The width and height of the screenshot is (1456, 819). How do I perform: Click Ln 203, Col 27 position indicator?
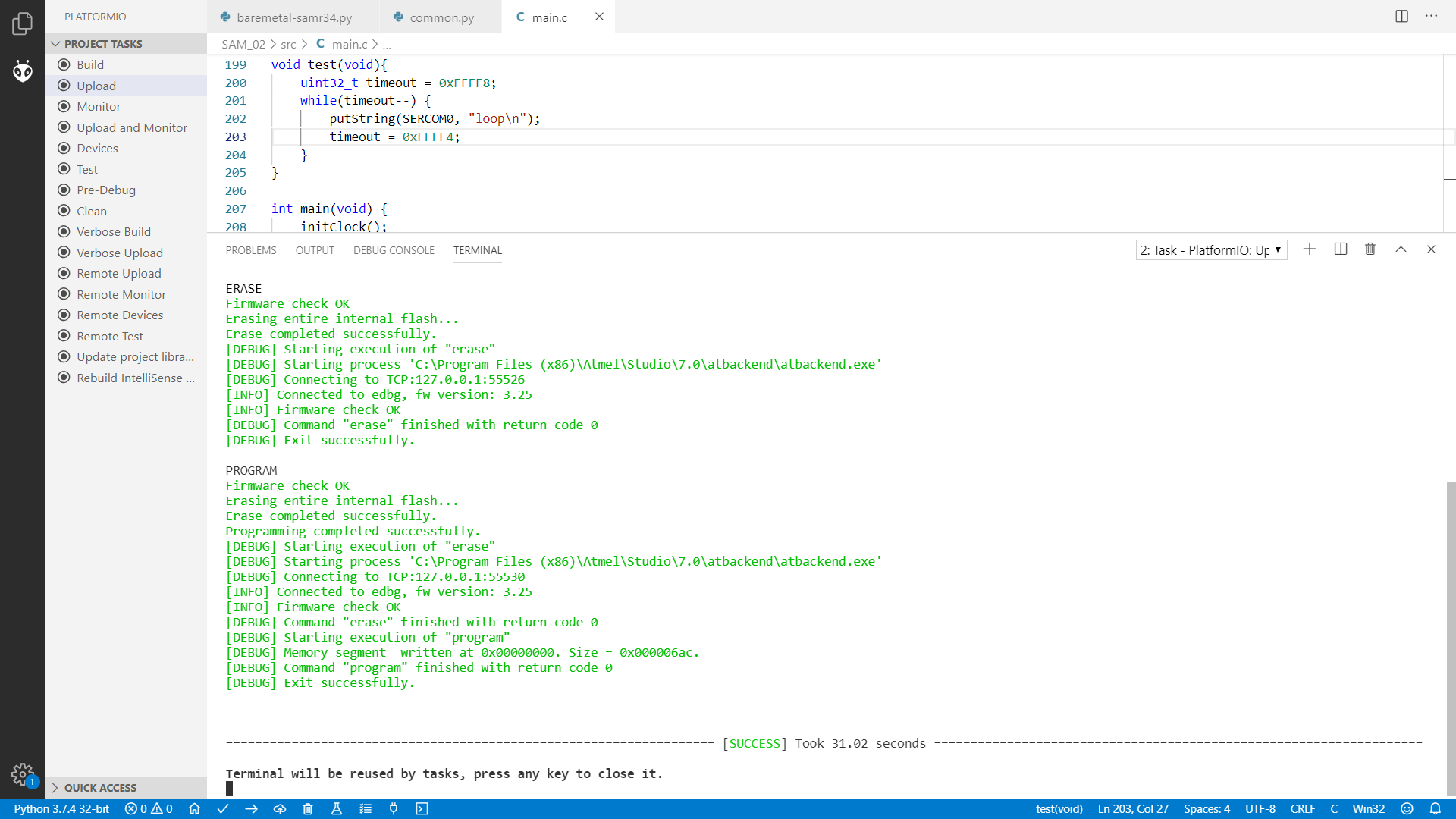coord(1133,808)
